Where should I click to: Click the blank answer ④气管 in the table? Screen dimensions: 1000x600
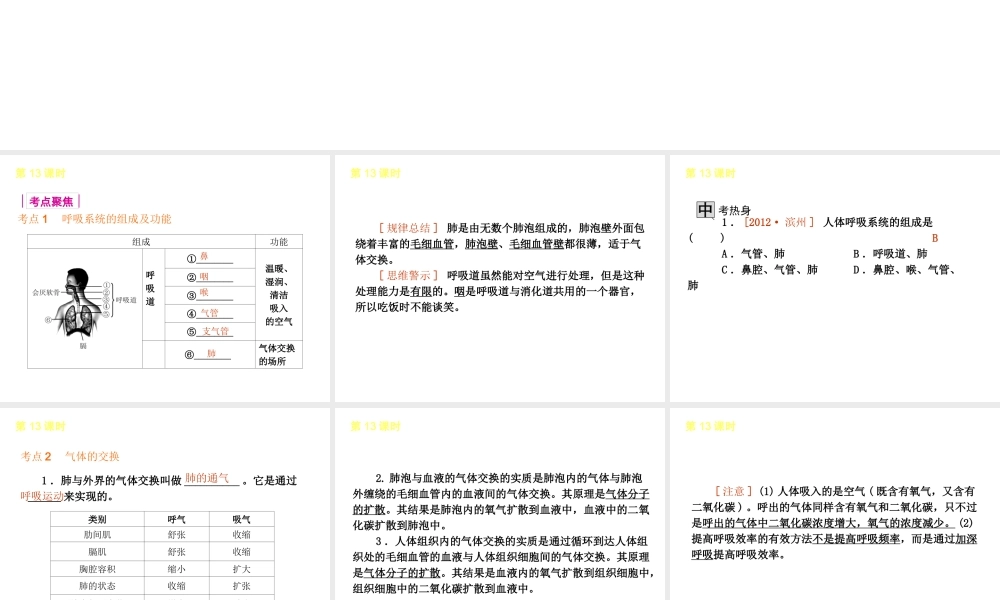click(209, 313)
